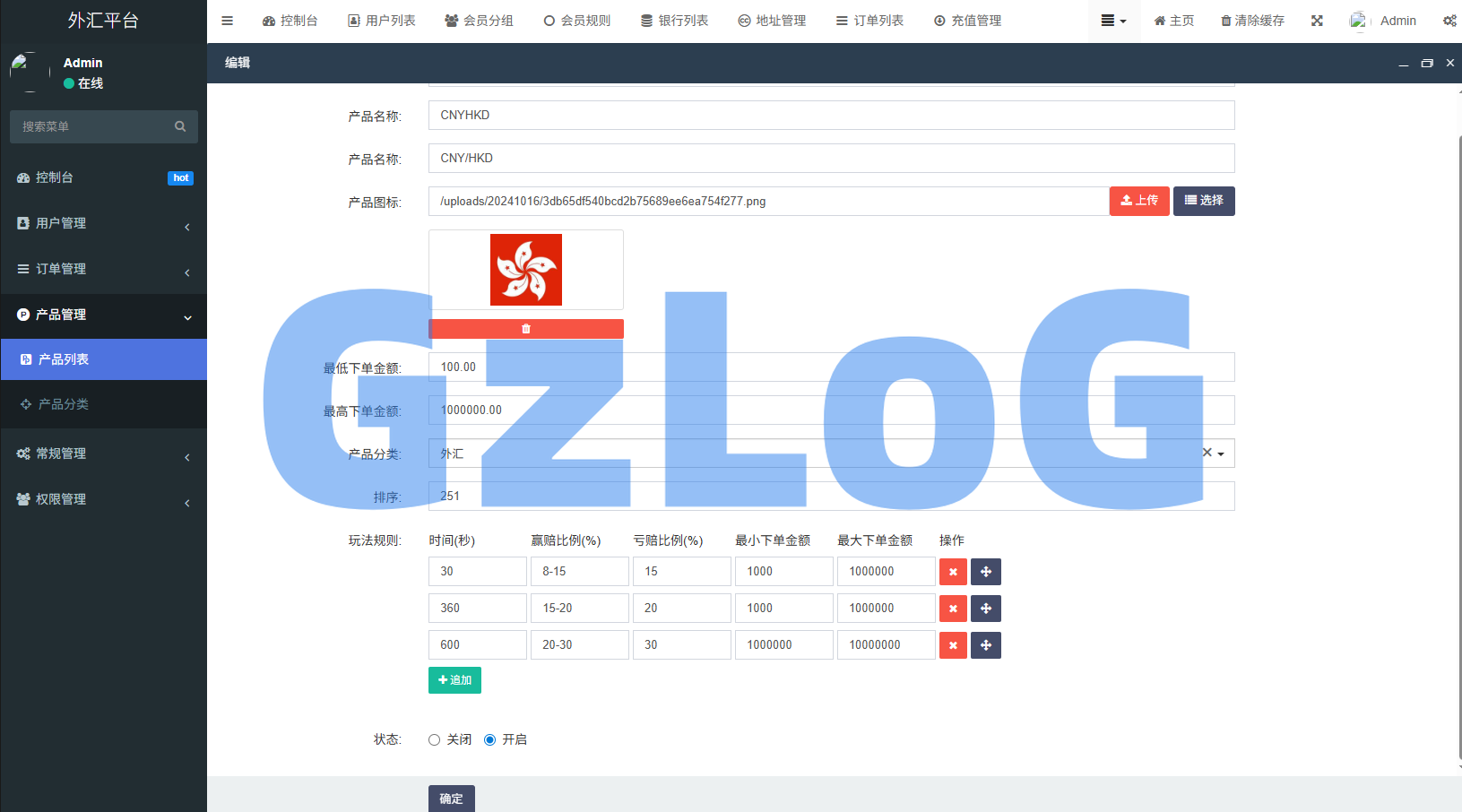This screenshot has height=812, width=1462.
Task: Select the 开启 status radio button
Action: pyautogui.click(x=489, y=739)
